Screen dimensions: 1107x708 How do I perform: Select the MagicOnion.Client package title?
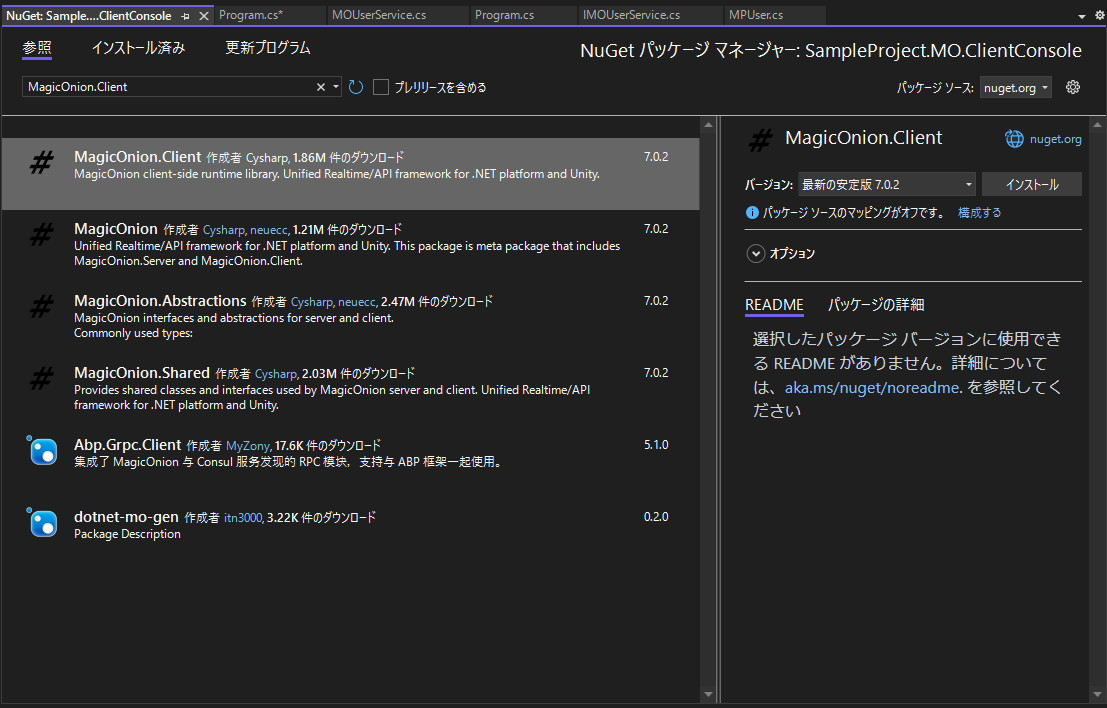click(138, 157)
